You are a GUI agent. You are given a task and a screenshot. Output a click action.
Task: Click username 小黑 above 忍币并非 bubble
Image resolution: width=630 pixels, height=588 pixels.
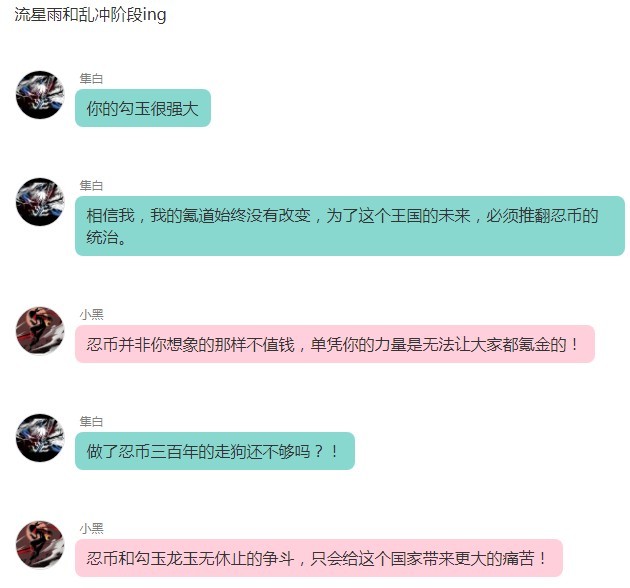coord(91,314)
